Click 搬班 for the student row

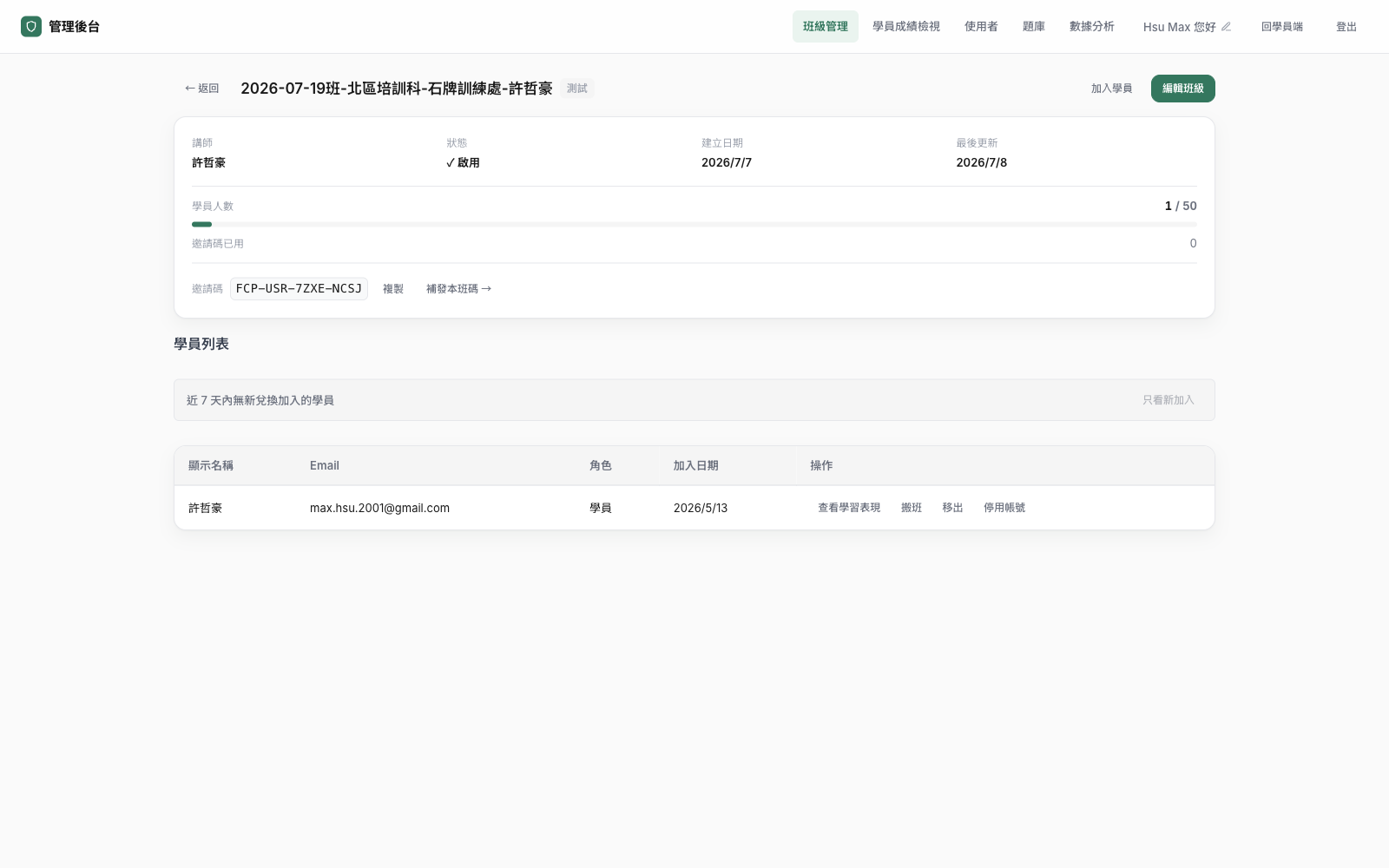click(x=912, y=508)
